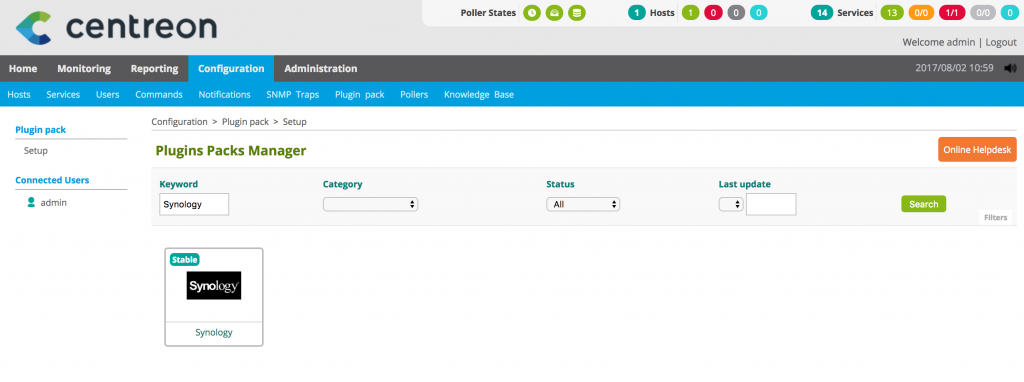
Task: Open the Monitoring menu
Action: 84,69
